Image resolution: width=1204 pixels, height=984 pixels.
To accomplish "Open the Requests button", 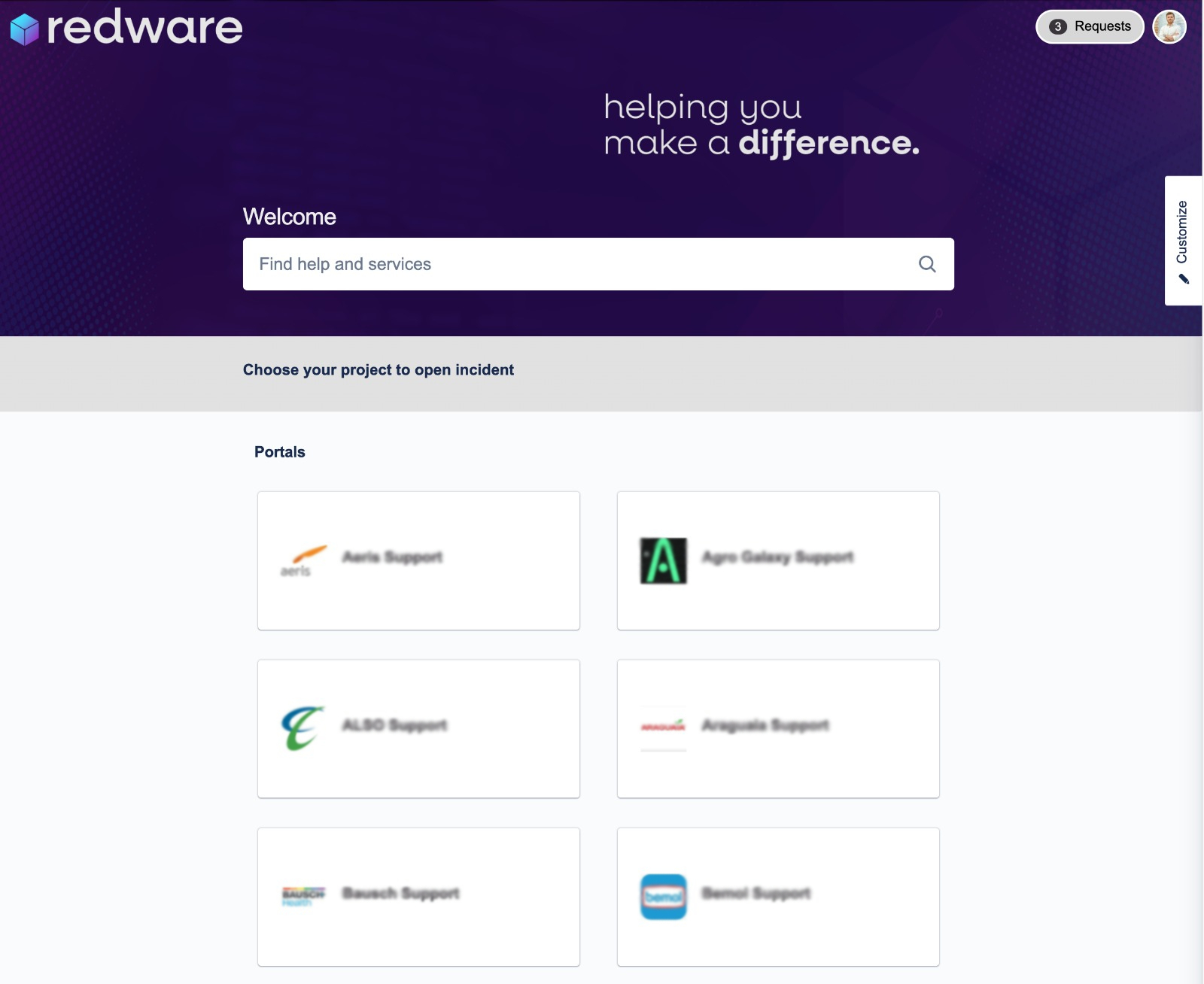I will 1090,27.
